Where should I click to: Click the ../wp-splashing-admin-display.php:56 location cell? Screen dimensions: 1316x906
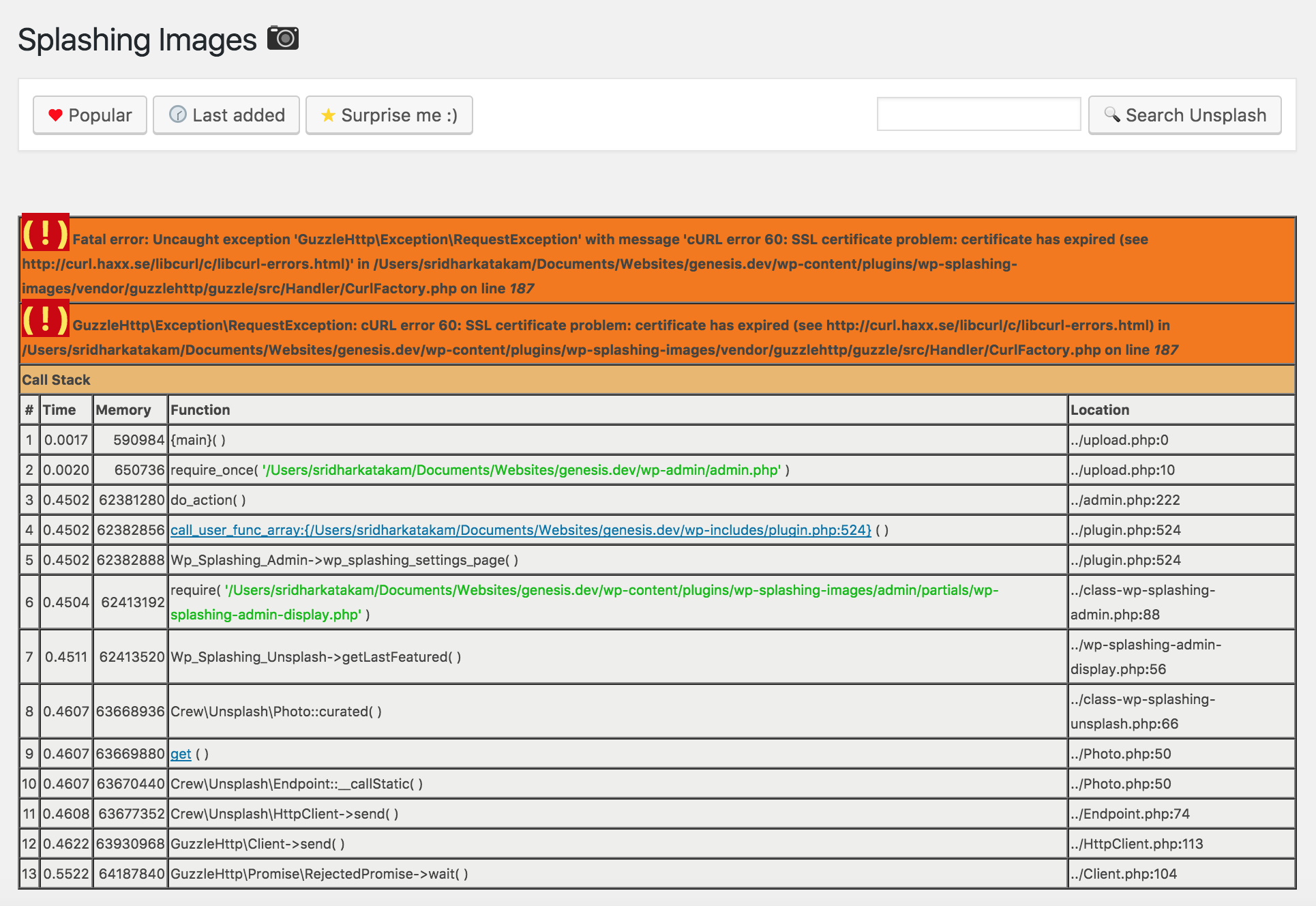point(1182,657)
